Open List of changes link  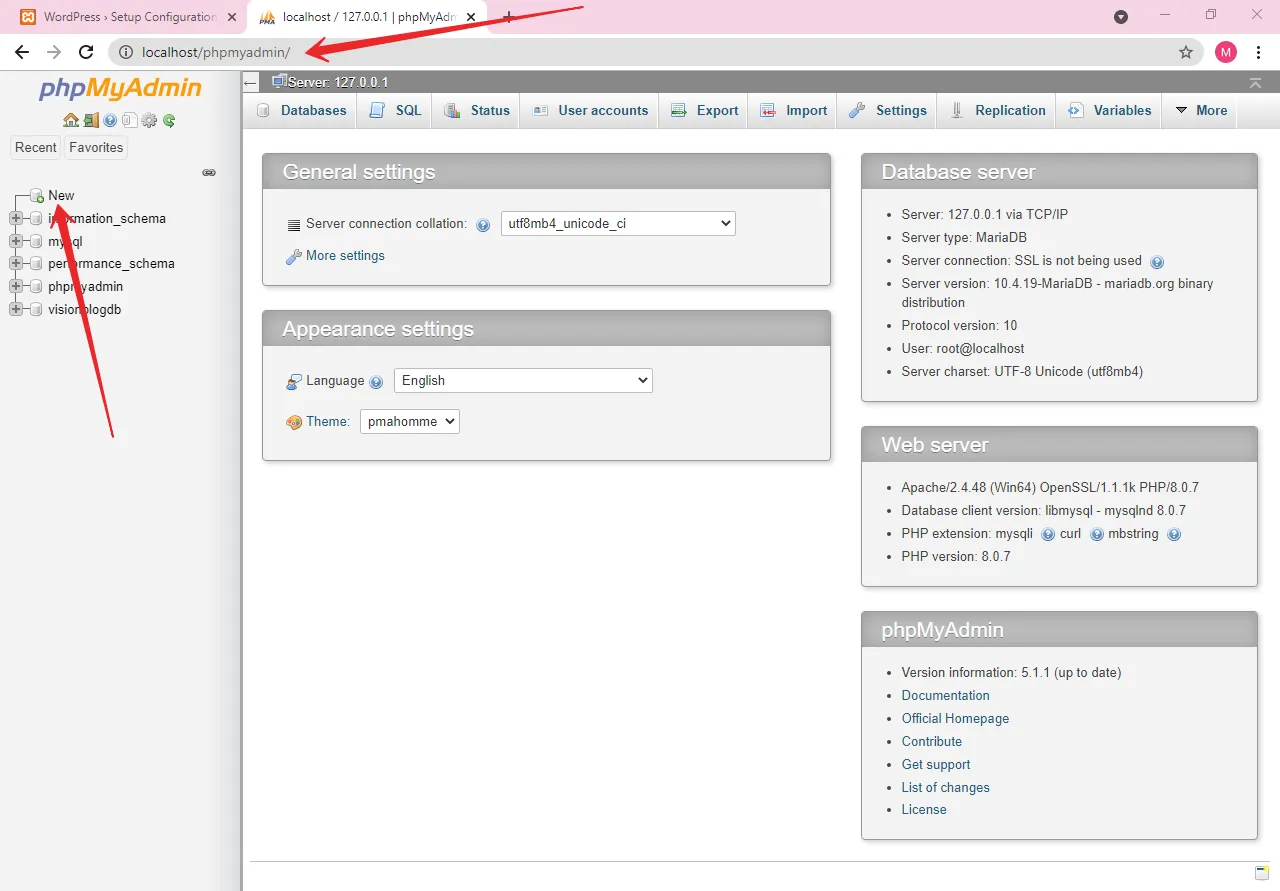945,787
